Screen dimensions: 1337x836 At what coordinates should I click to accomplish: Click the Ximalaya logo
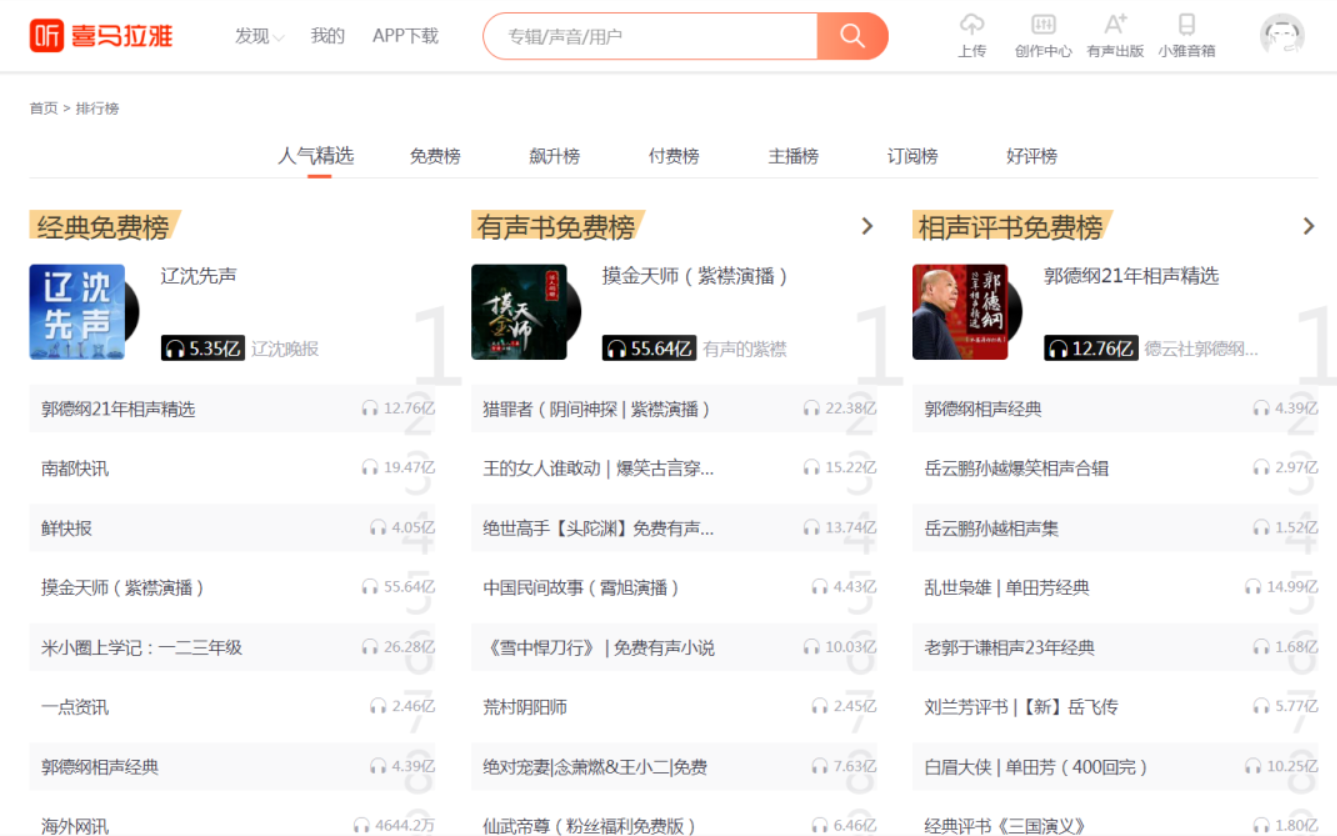point(101,36)
